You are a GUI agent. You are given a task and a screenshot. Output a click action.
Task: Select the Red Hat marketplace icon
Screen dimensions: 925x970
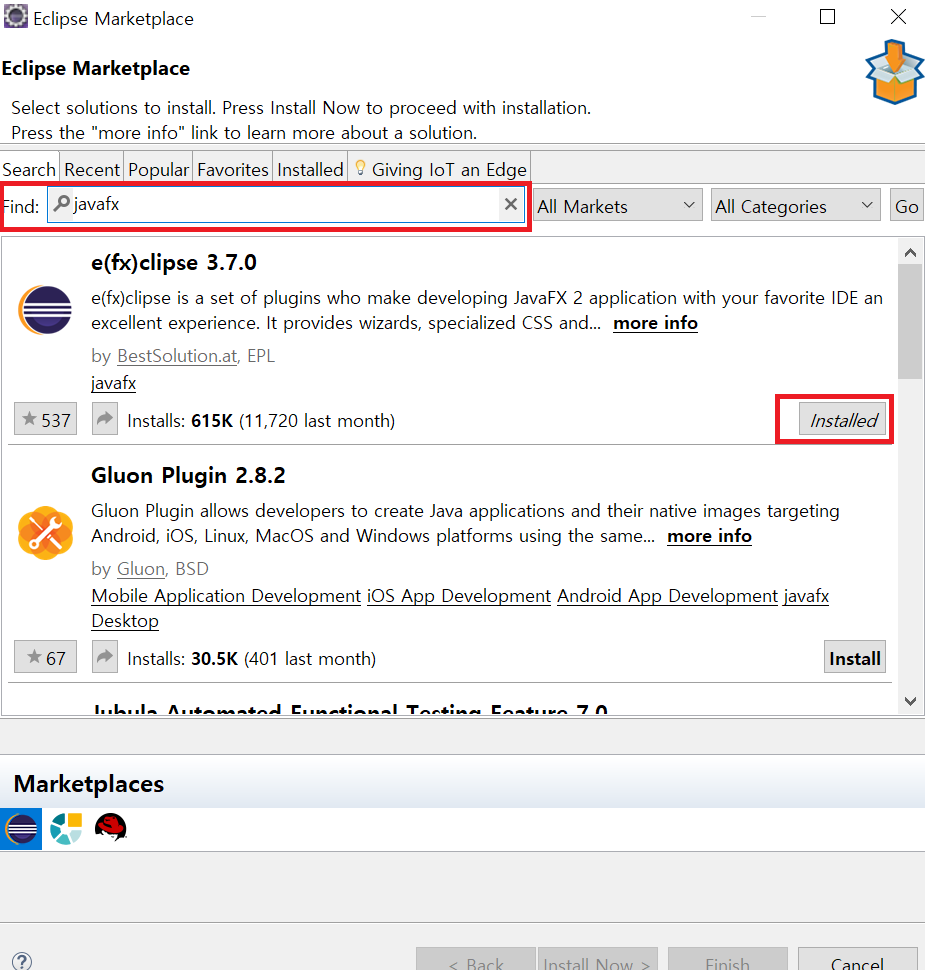click(x=111, y=827)
